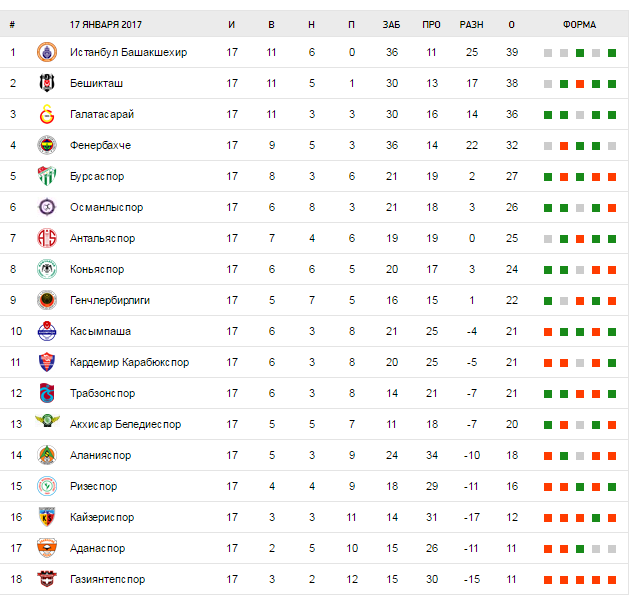Viewport: 639px width, 595px height.
Task: Open the Османлыспор team link
Action: pos(107,207)
